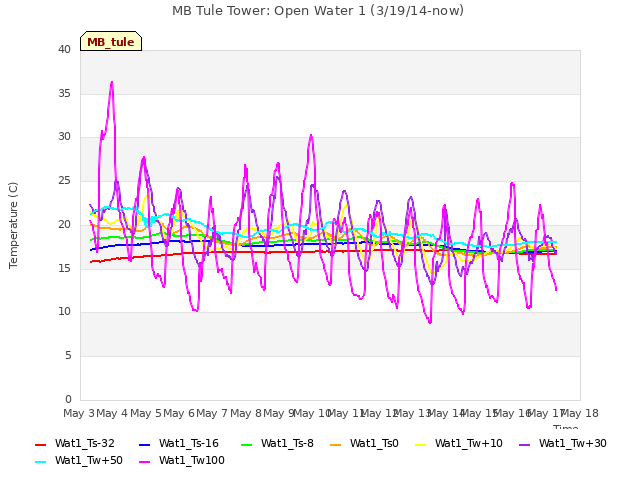
Task: Toggle the Wat1_Tw+10 legend entry
Action: point(459,443)
